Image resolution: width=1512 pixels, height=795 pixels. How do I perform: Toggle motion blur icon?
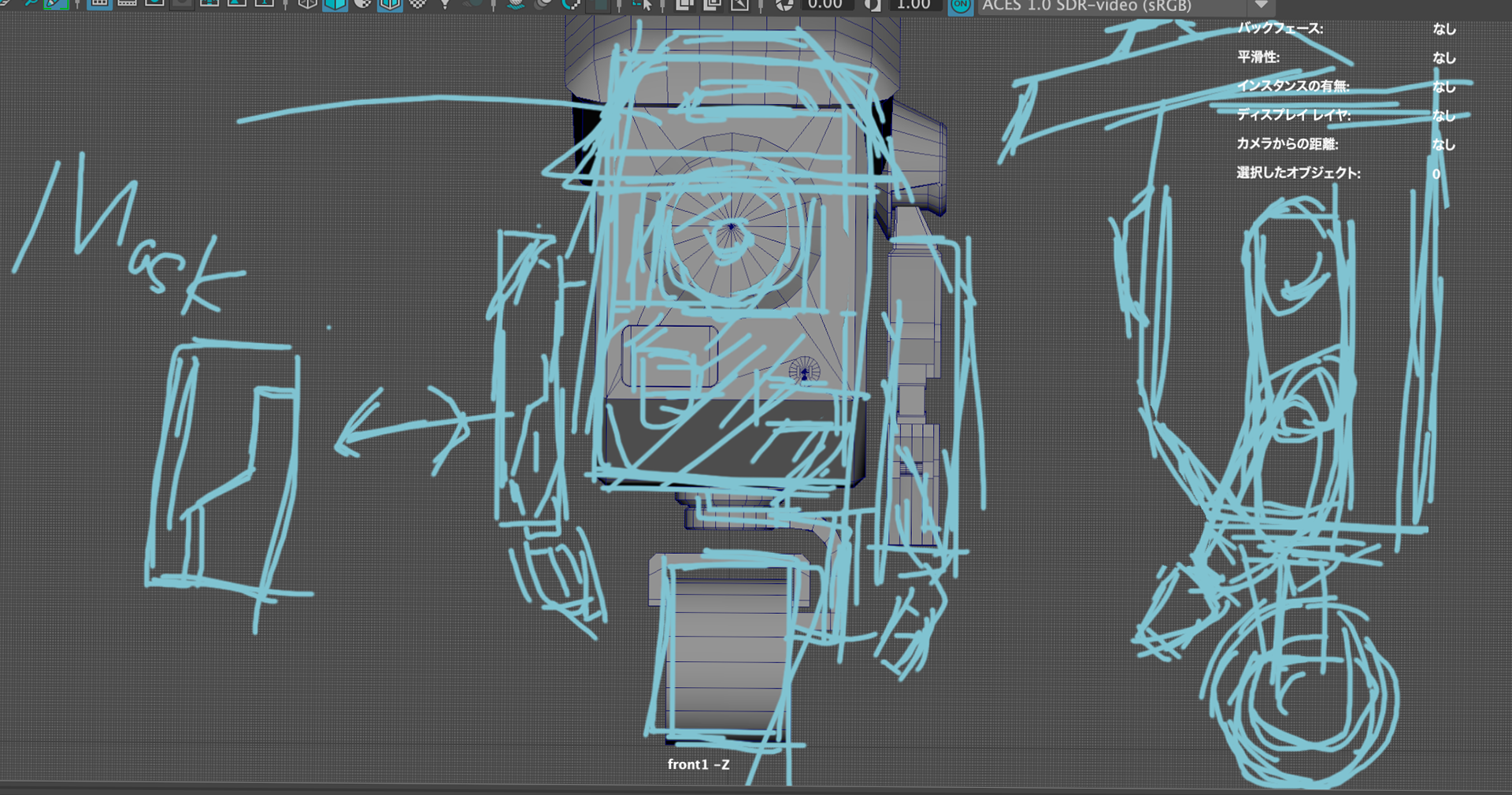pyautogui.click(x=543, y=4)
